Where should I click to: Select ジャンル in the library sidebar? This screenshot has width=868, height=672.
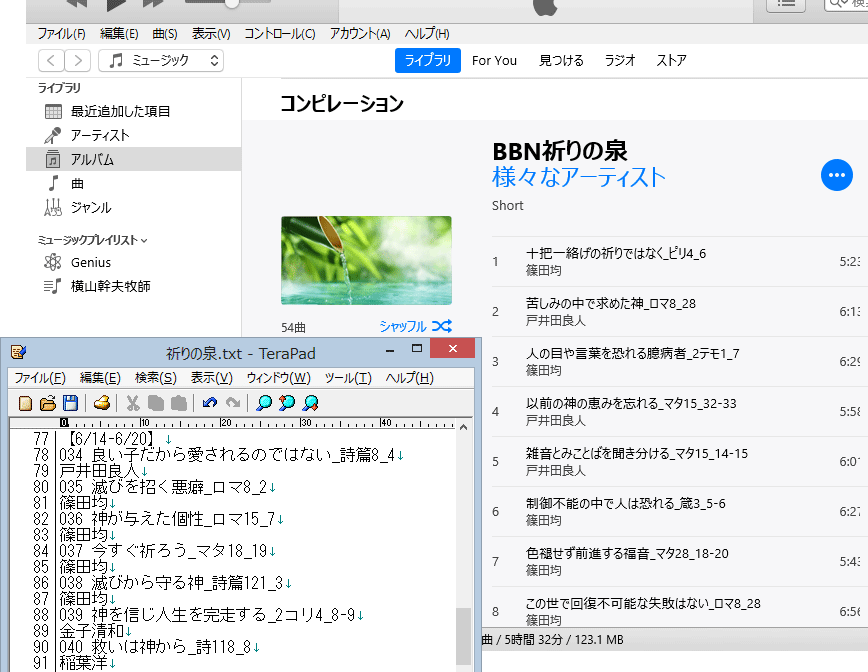[x=133, y=208]
